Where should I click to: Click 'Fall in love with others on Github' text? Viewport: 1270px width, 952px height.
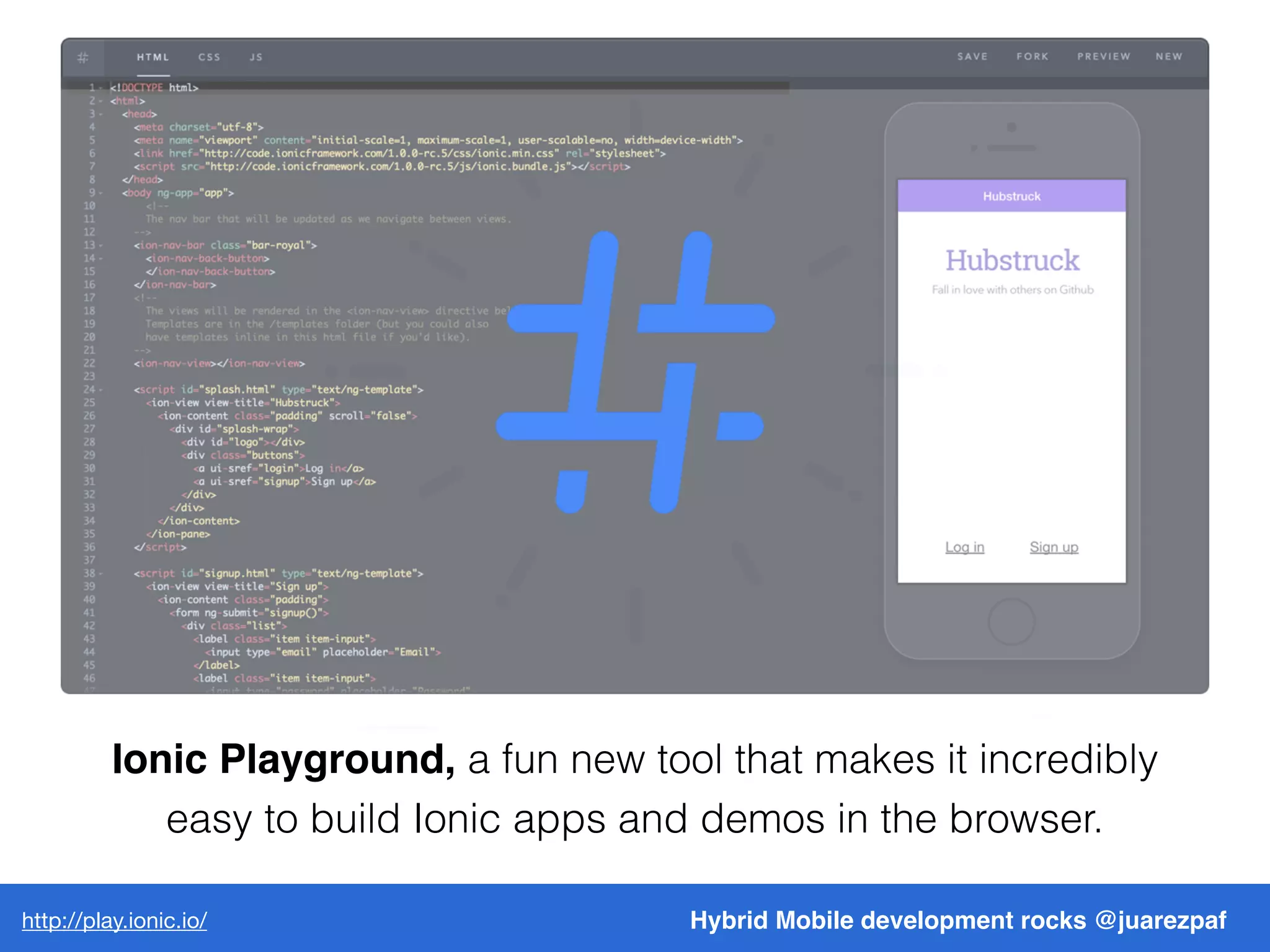(1013, 289)
